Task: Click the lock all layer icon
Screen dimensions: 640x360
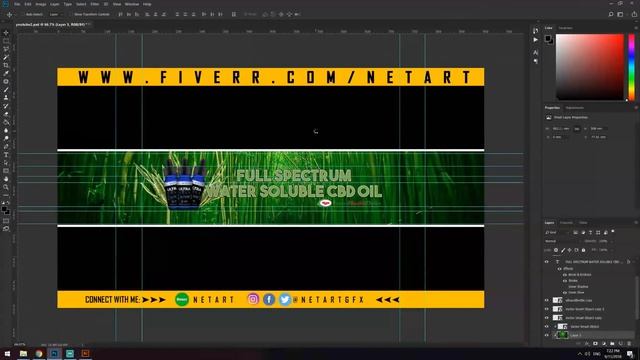Action: (583, 250)
